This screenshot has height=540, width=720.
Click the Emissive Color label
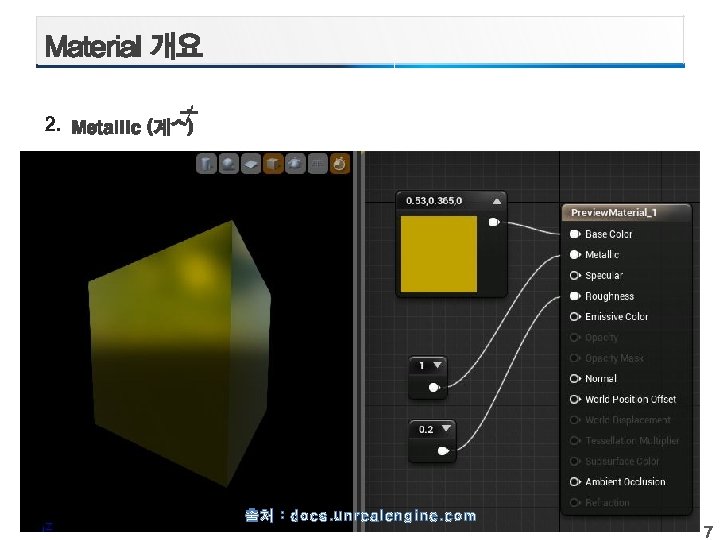(x=616, y=317)
